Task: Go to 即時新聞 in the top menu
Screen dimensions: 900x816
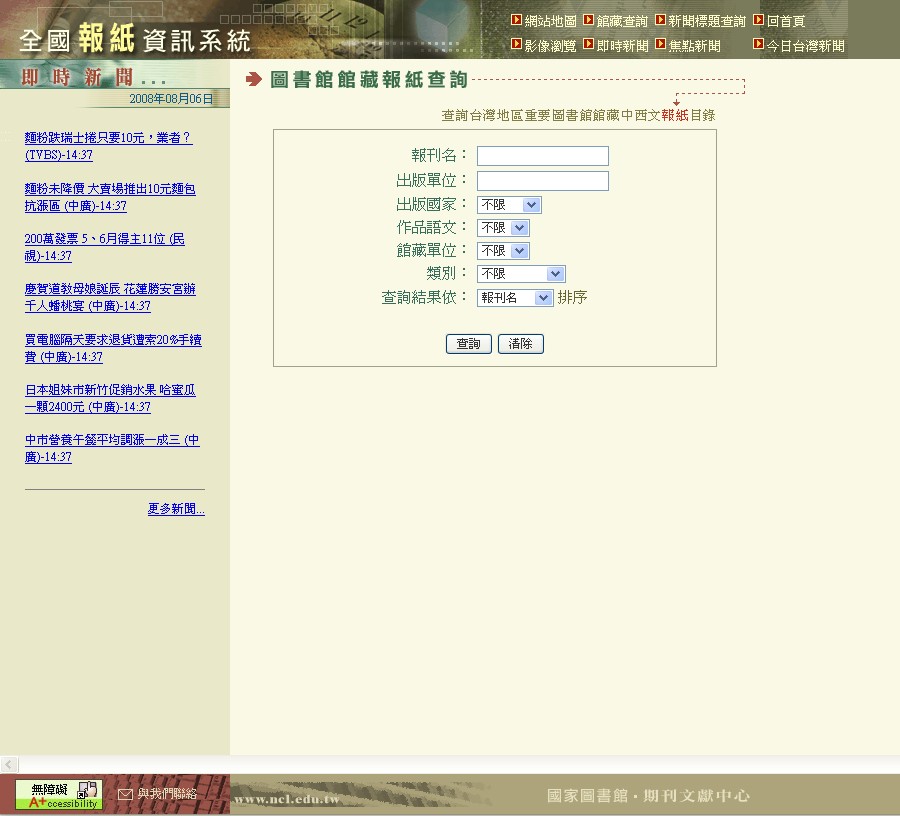Action: [x=622, y=46]
